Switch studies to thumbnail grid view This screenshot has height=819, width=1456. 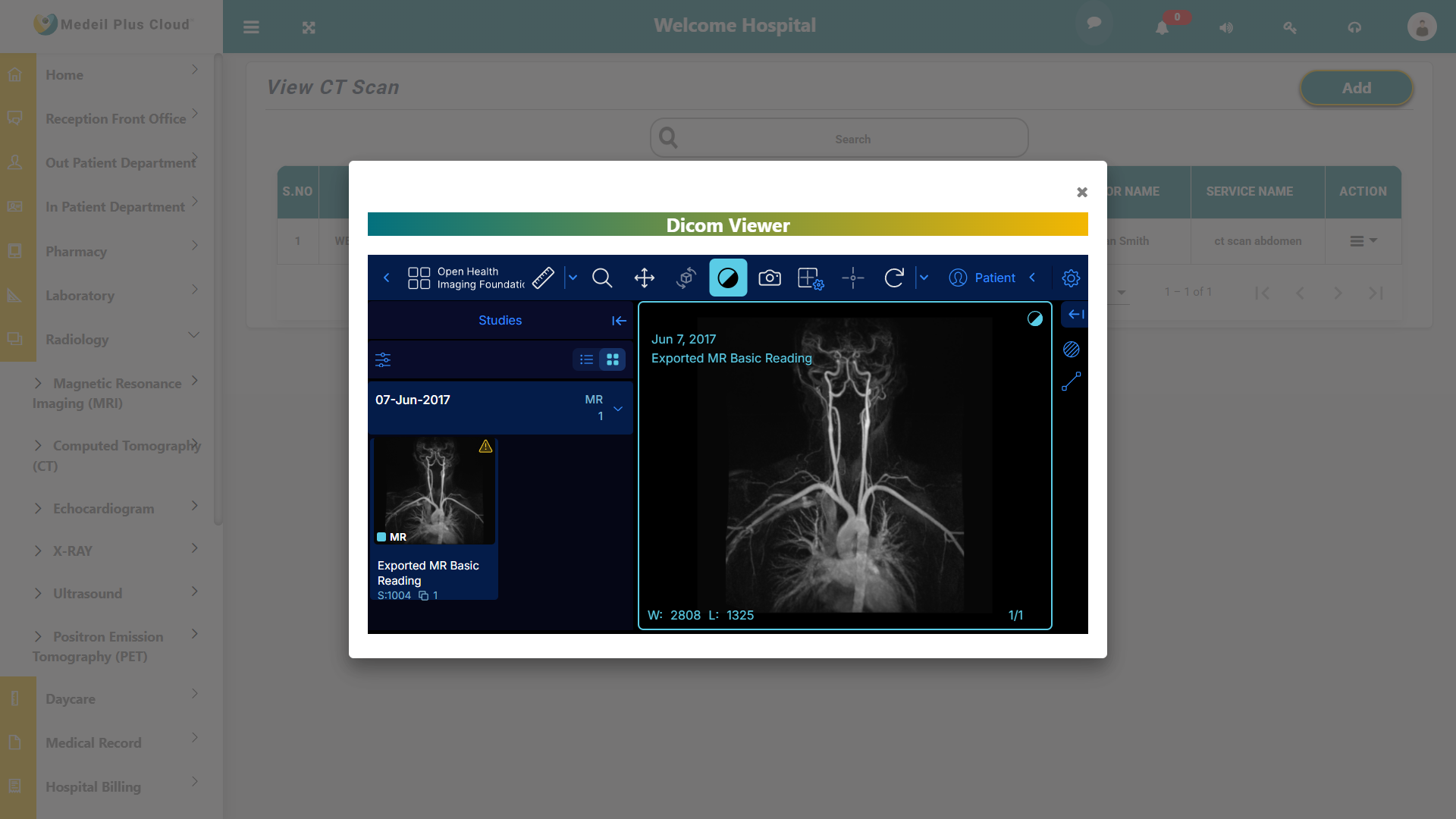(613, 359)
